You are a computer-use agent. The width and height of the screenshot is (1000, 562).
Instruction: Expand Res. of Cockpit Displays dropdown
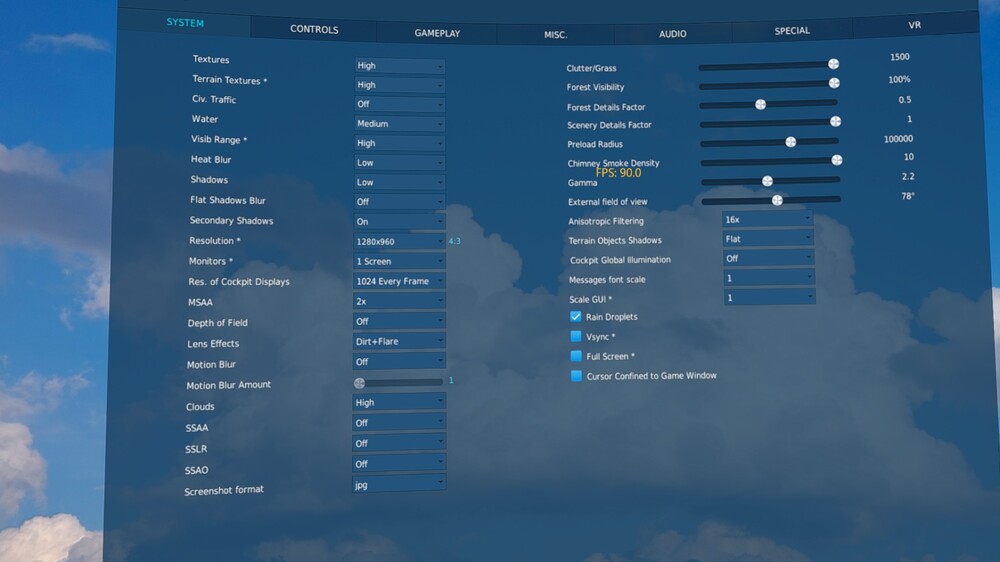point(400,281)
